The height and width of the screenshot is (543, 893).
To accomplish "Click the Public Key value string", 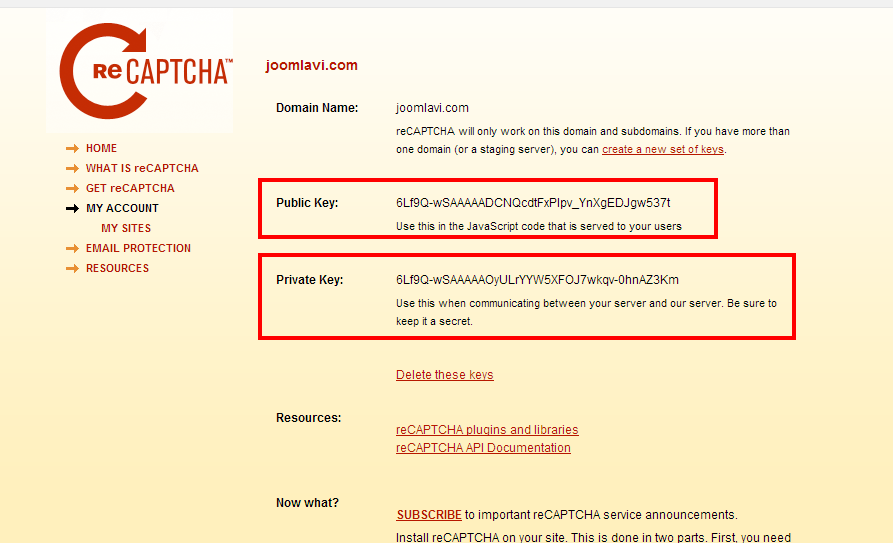I will tap(533, 203).
